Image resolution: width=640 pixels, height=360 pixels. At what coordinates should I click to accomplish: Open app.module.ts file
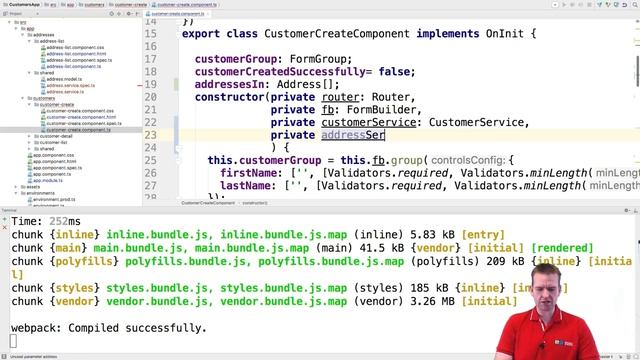pos(47,180)
